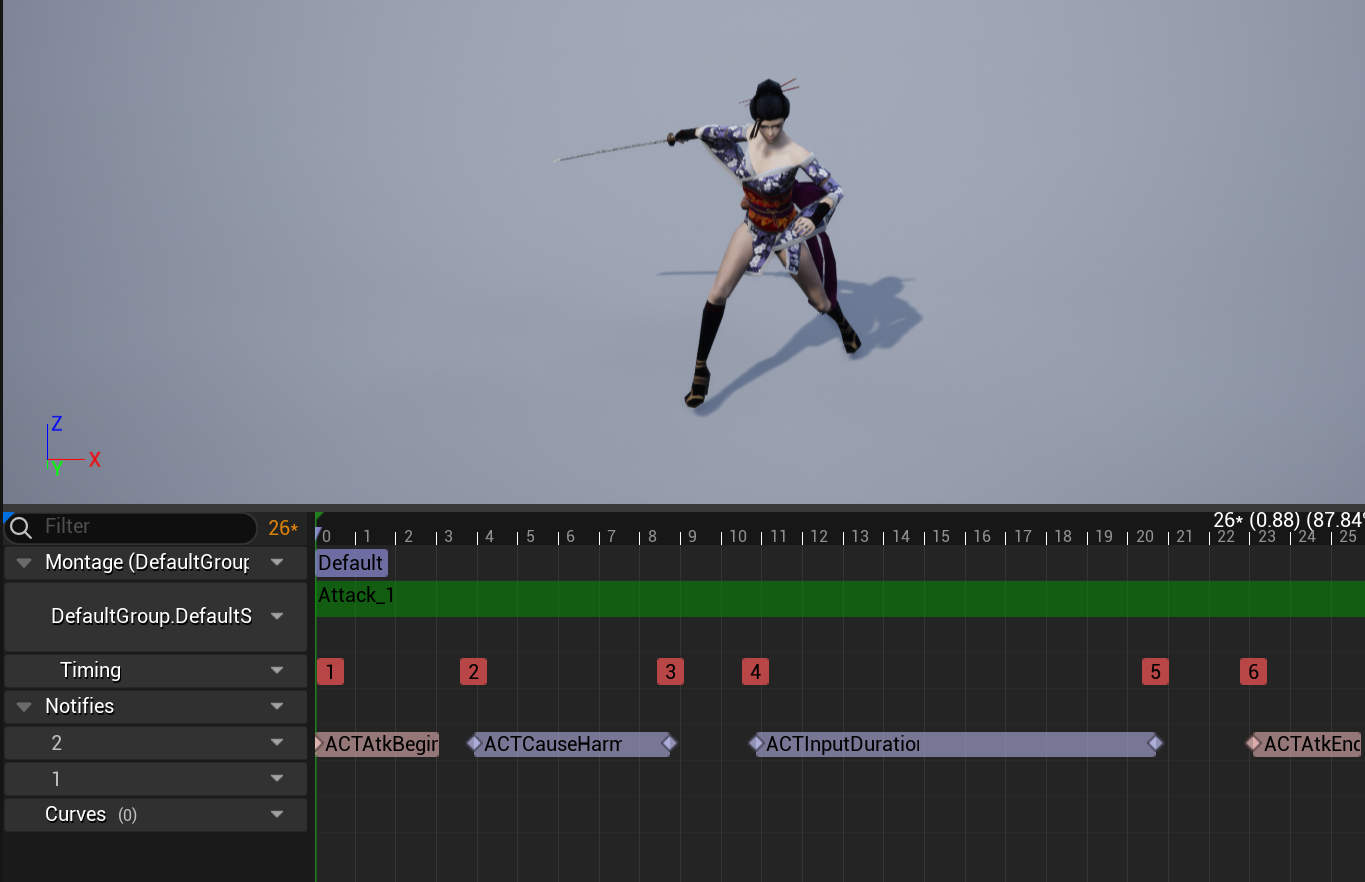Open dropdown for notify track 2

tap(277, 743)
